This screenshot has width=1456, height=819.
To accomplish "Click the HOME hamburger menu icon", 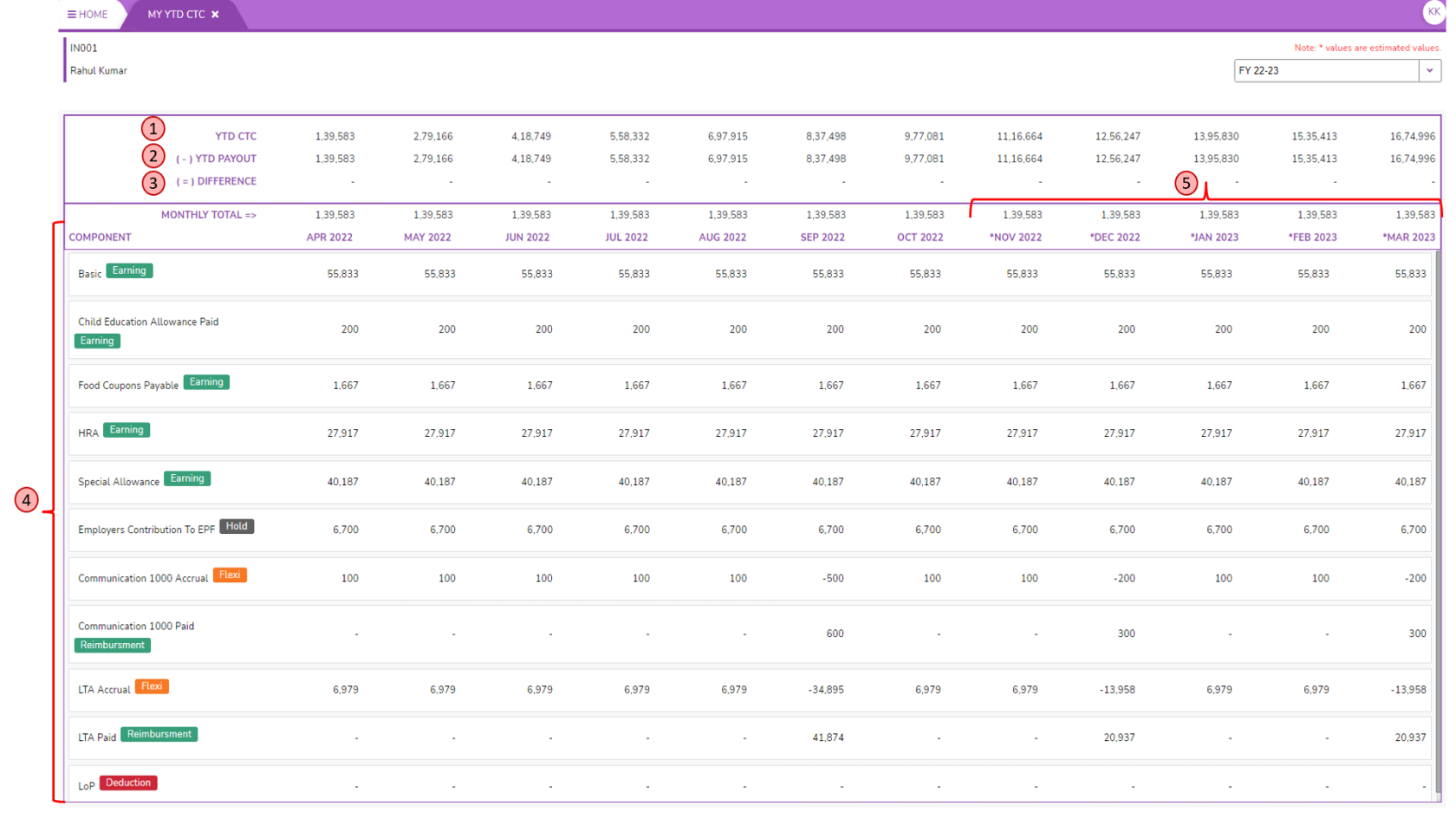I will click(72, 15).
